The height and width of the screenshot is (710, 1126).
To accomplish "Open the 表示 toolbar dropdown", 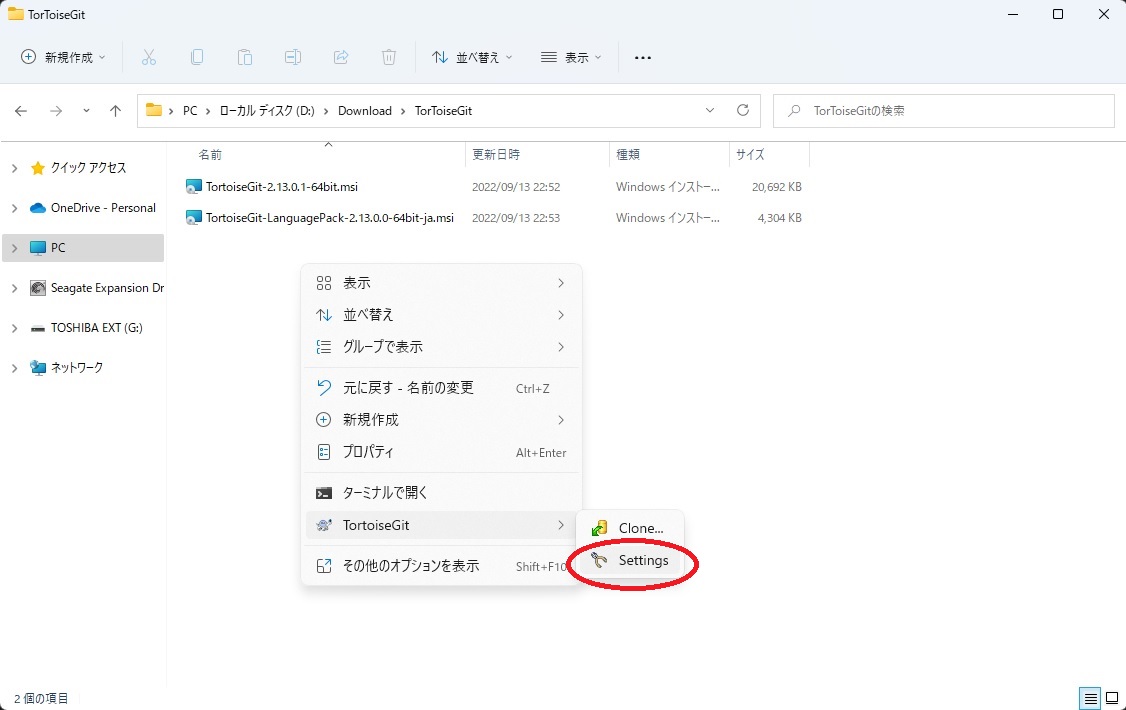I will (x=571, y=57).
